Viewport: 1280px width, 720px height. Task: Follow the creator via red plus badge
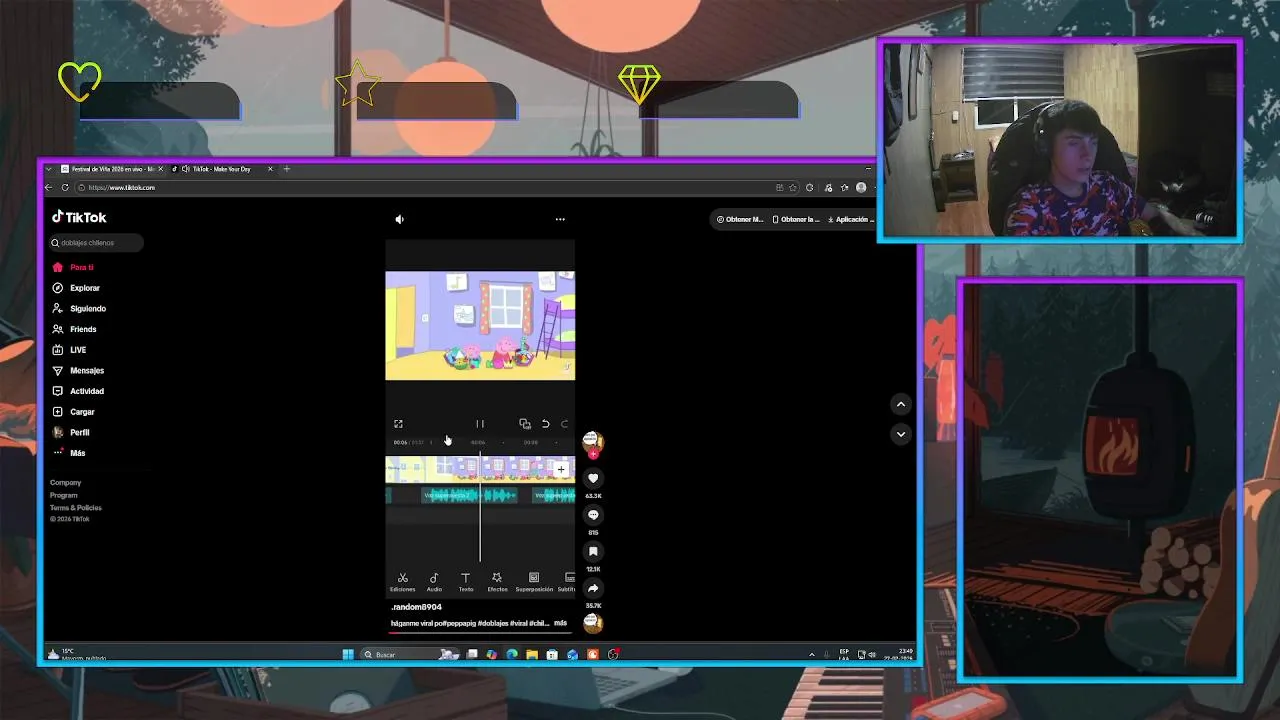point(593,454)
